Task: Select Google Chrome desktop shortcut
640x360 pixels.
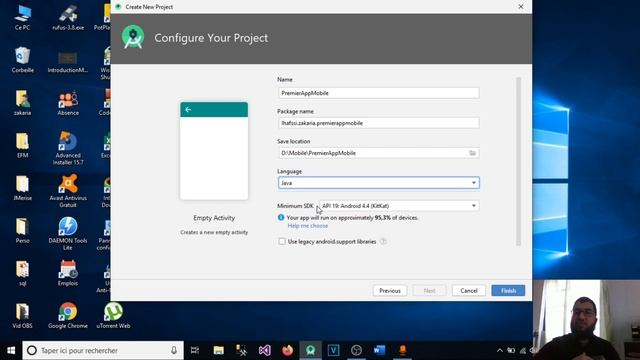Action: [x=68, y=316]
